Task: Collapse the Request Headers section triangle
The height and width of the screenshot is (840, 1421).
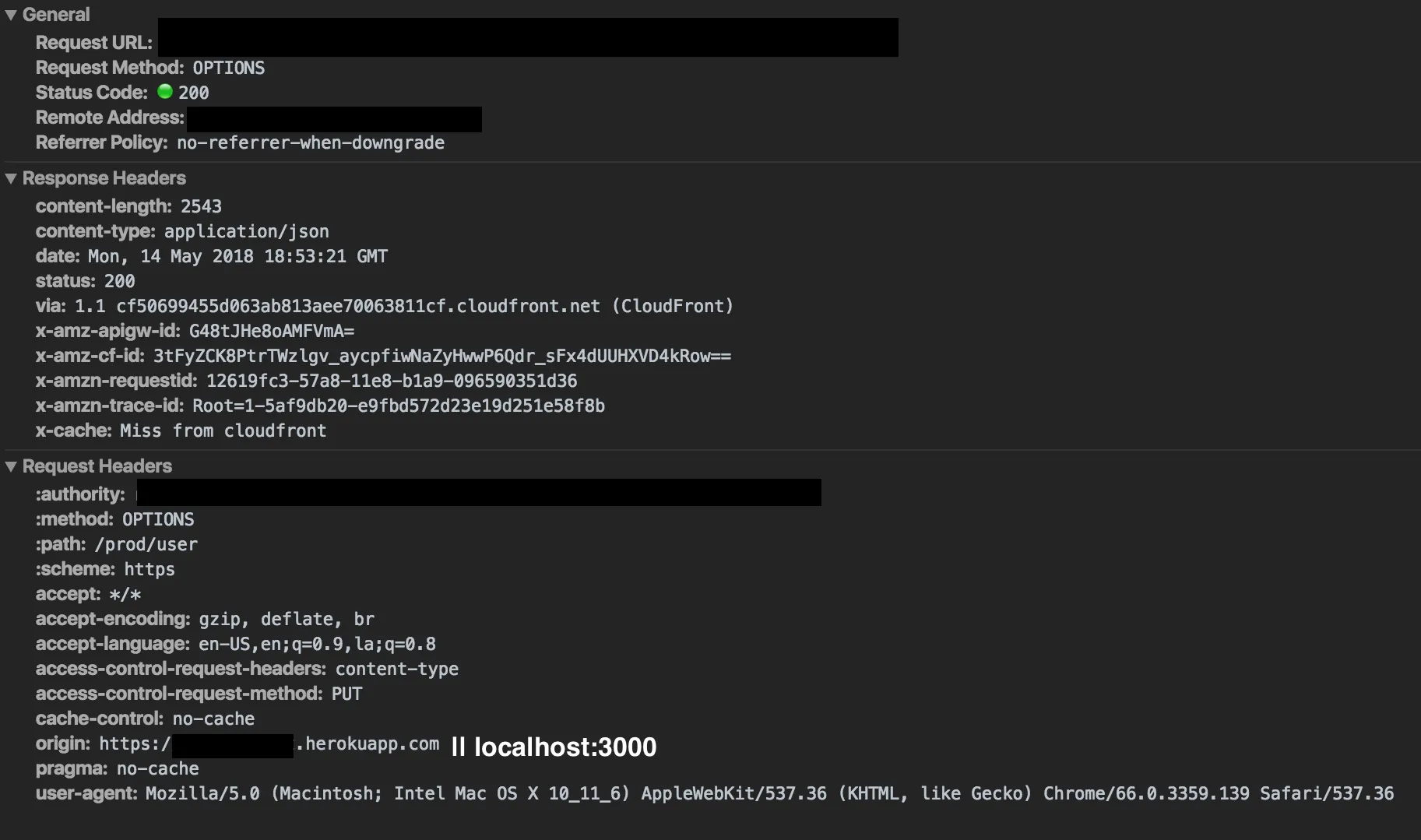Action: (11, 466)
